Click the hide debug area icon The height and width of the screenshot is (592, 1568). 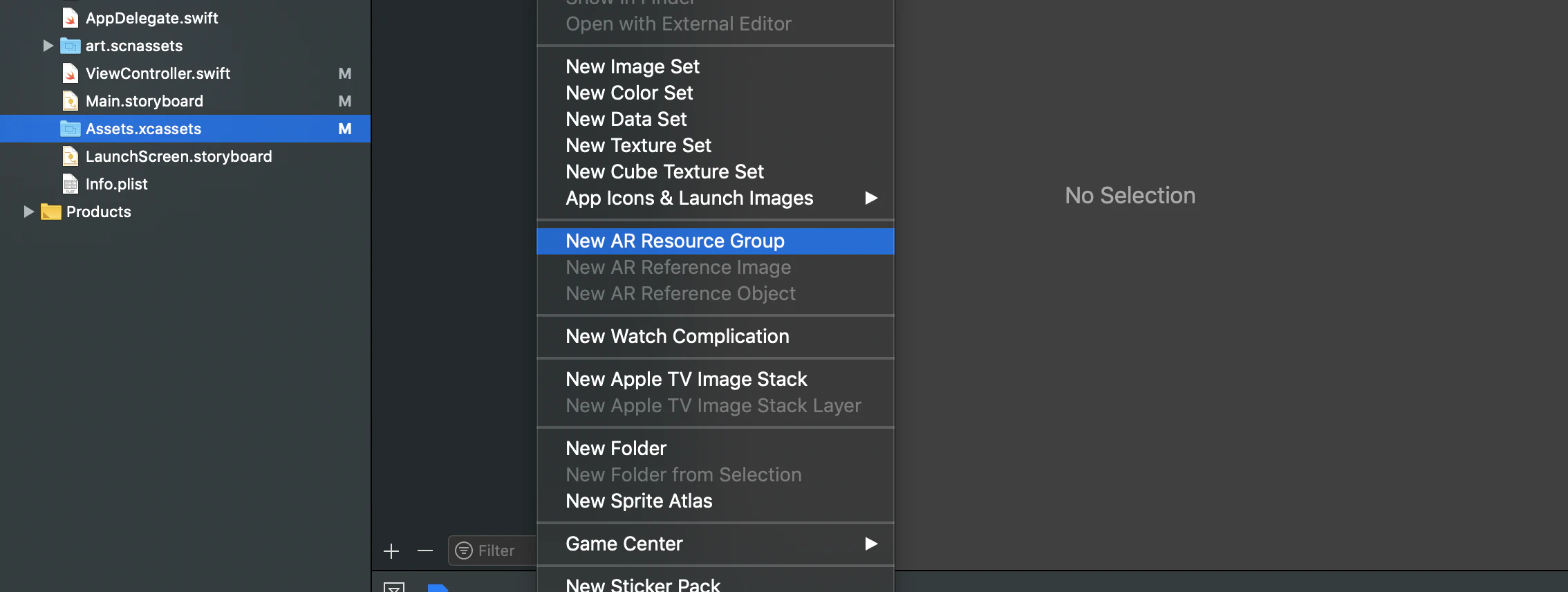(x=394, y=588)
